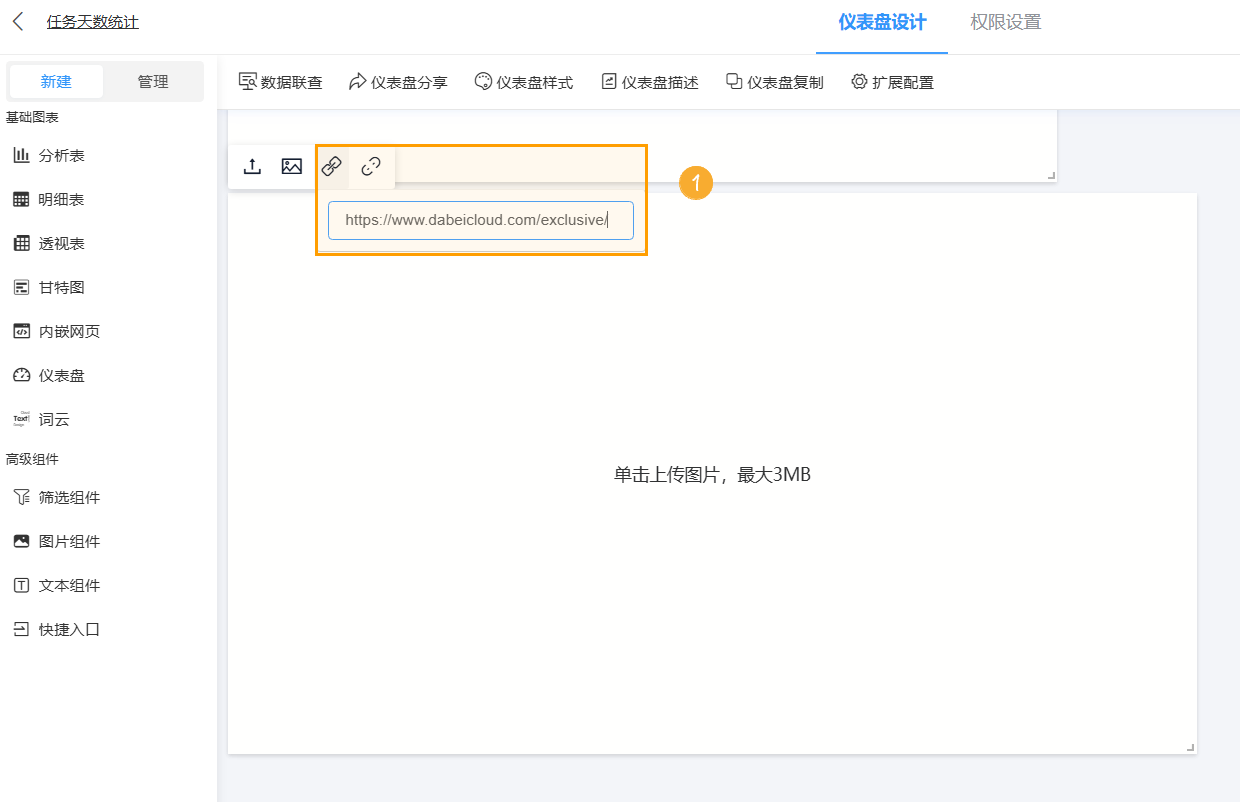Viewport: 1240px width, 802px height.
Task: Select the 透视表 pivot table icon
Action: pyautogui.click(x=23, y=243)
